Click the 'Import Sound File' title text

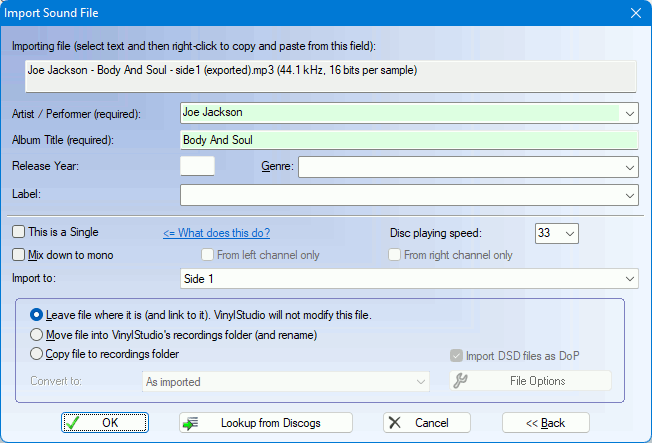click(x=51, y=13)
